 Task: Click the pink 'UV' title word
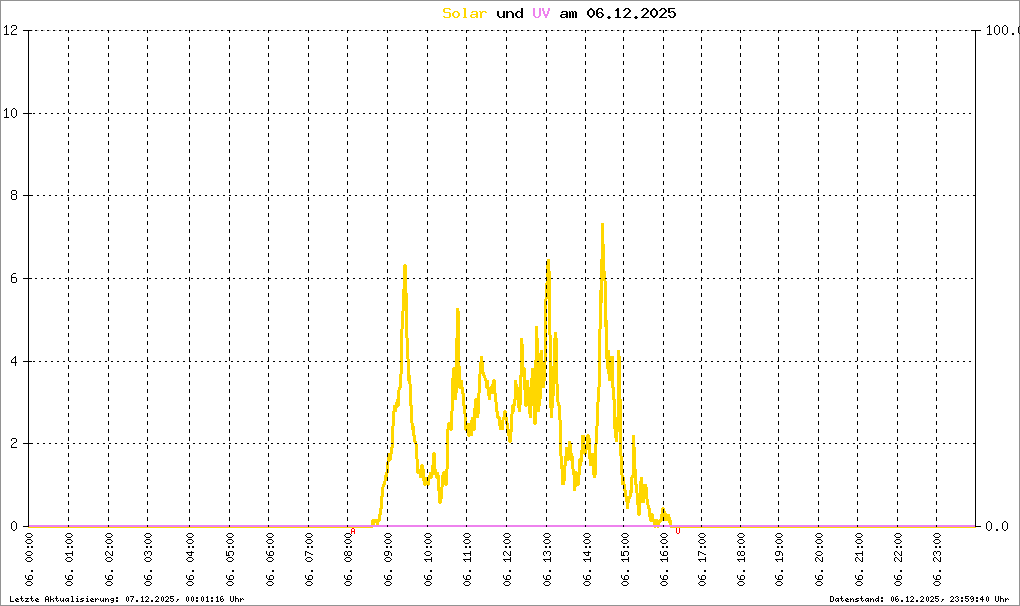541,13
